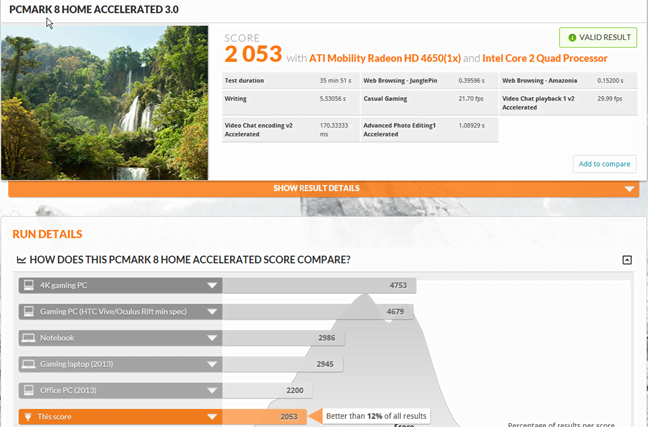
Task: Open ATI Mobility Radeon HD 4650 link
Action: (x=385, y=58)
